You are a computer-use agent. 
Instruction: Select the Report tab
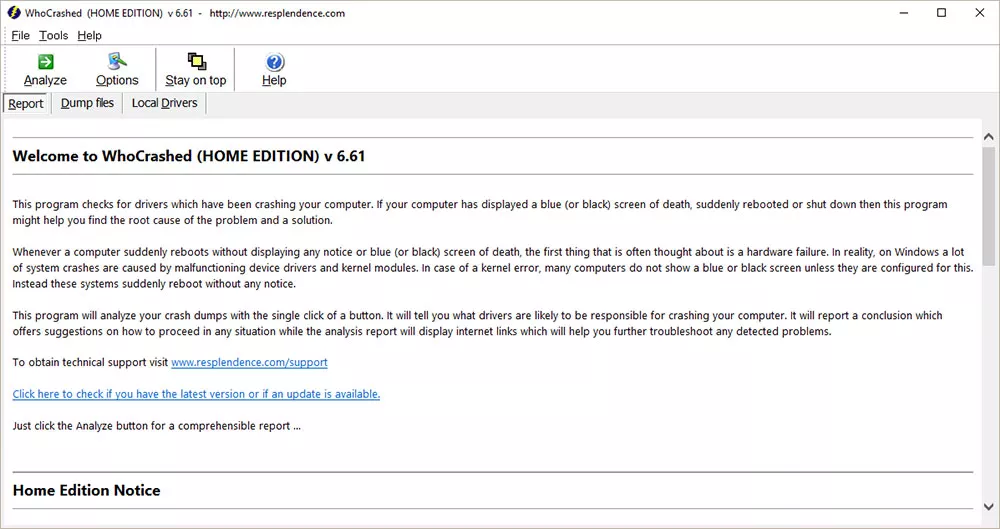[x=26, y=103]
